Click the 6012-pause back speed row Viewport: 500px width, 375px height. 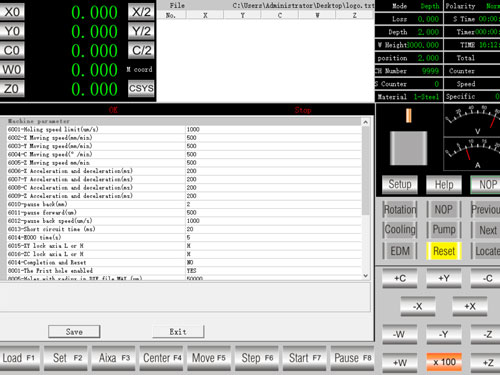(x=184, y=221)
